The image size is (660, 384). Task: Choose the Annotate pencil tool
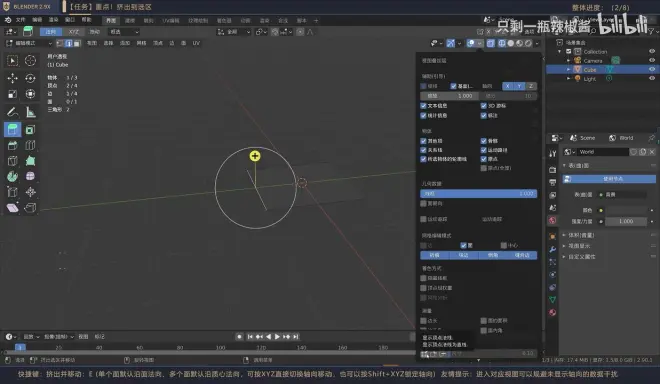point(12,112)
